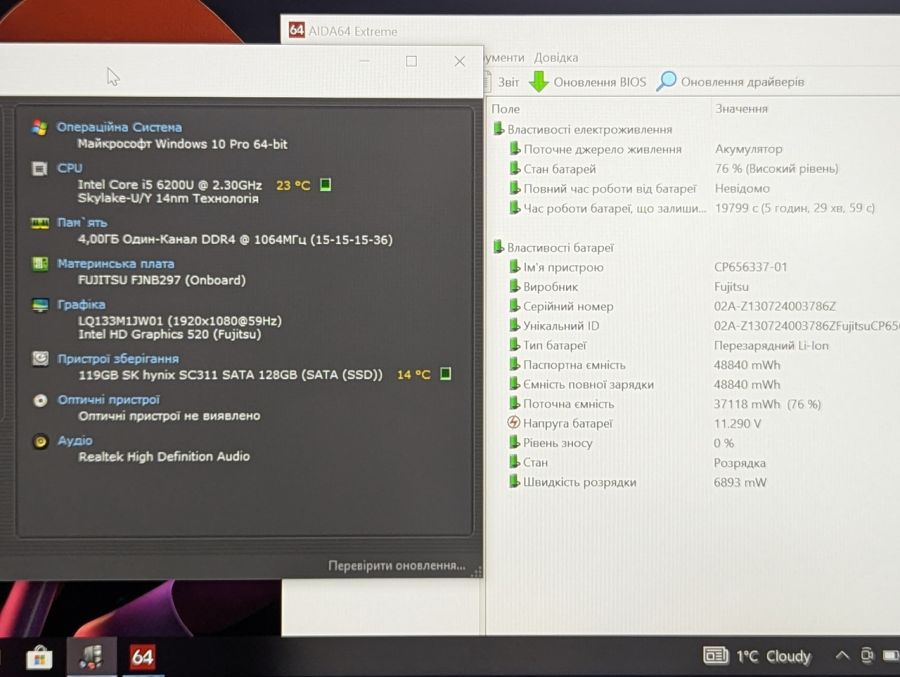Click the green CPU temperature indicator square

point(325,185)
